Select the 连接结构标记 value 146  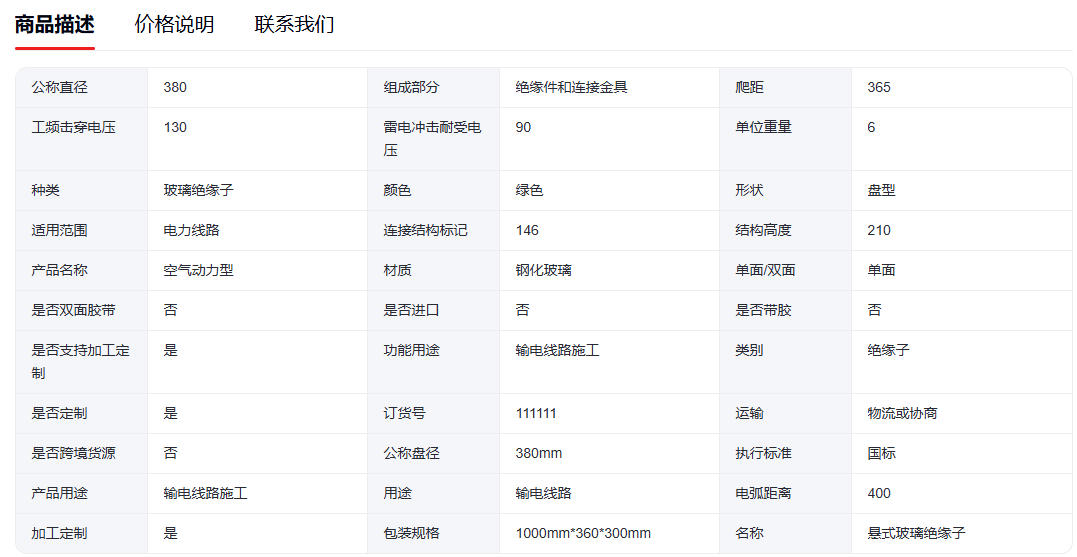tap(527, 230)
